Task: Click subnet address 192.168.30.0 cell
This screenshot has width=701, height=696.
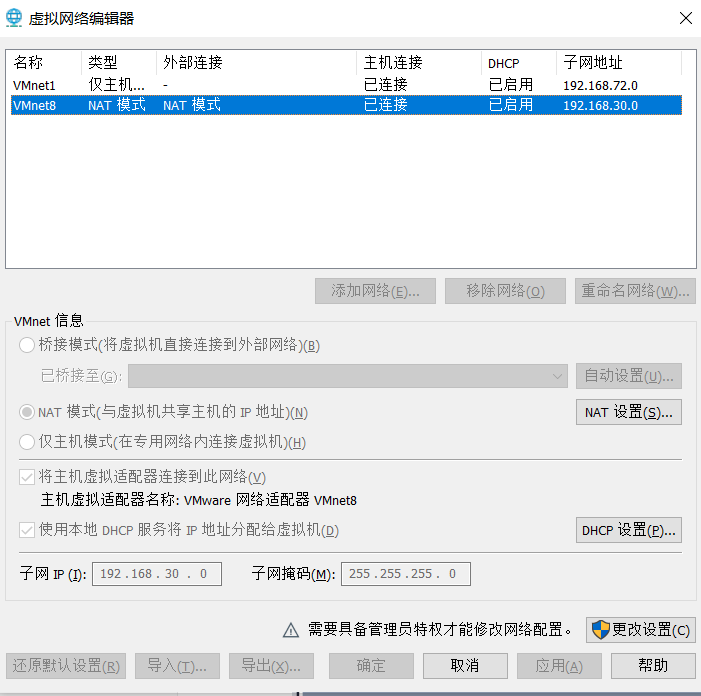Action: (600, 105)
